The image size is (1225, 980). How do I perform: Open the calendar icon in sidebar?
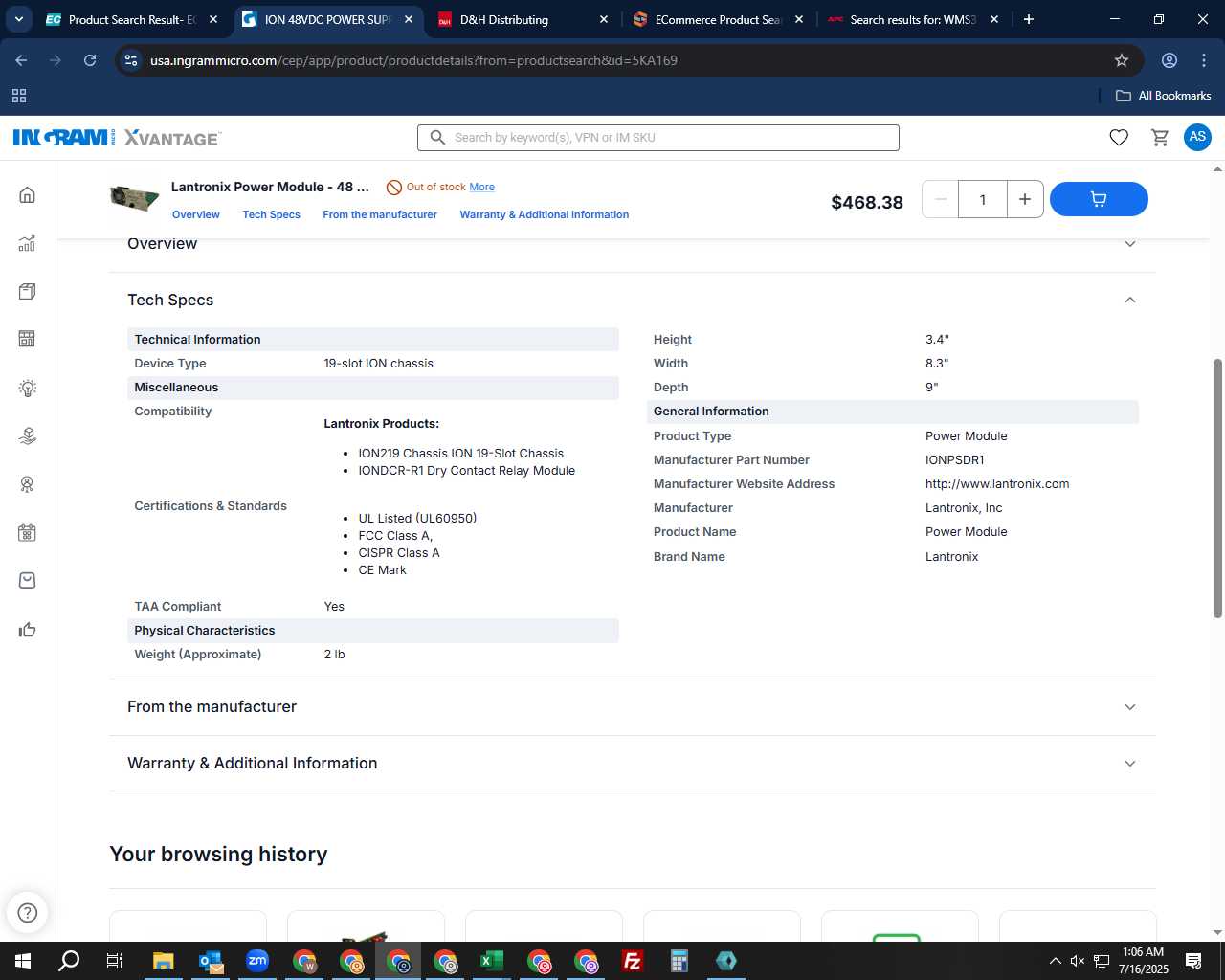coord(27,533)
